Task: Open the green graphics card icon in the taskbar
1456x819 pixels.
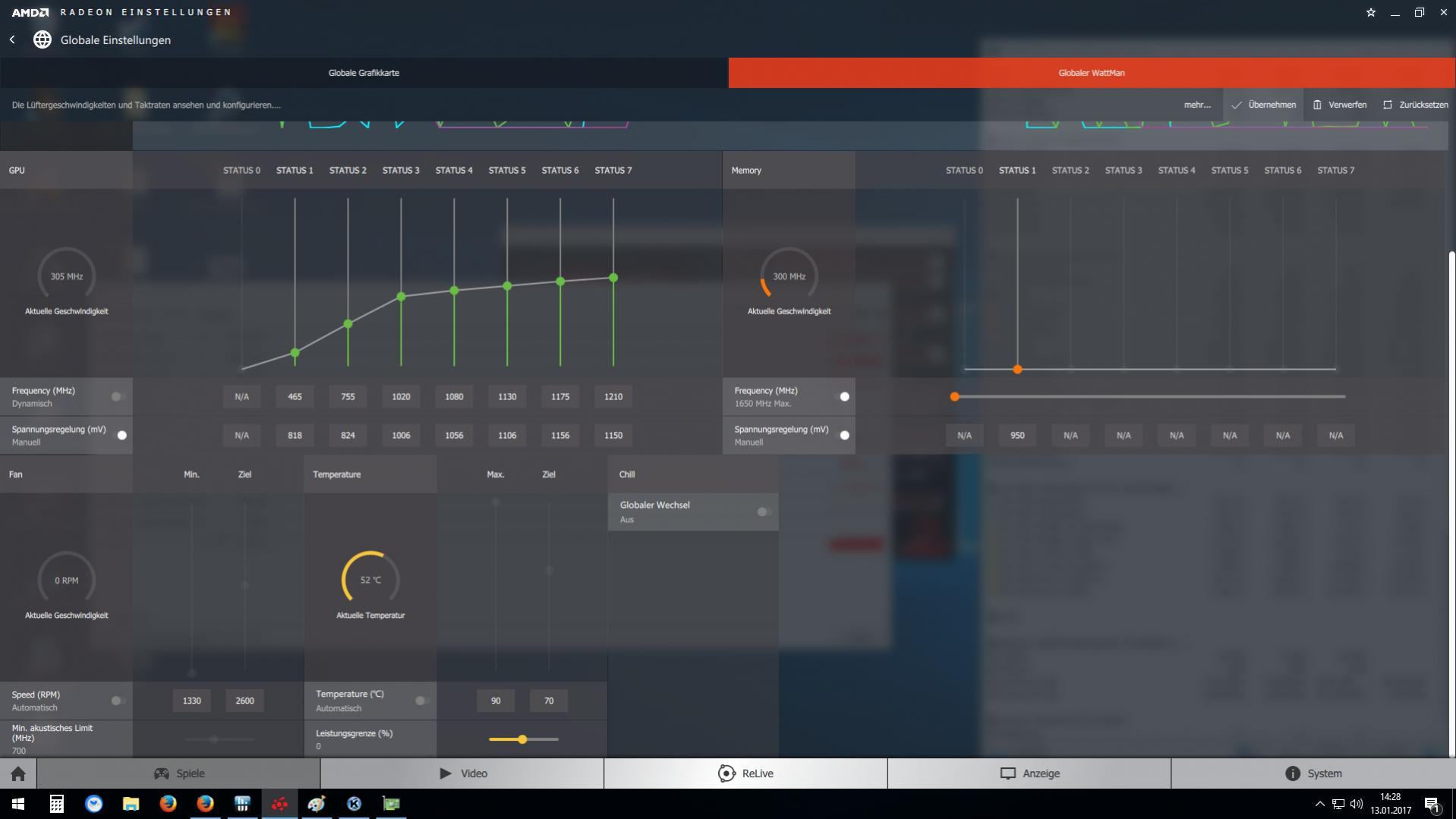Action: (392, 804)
